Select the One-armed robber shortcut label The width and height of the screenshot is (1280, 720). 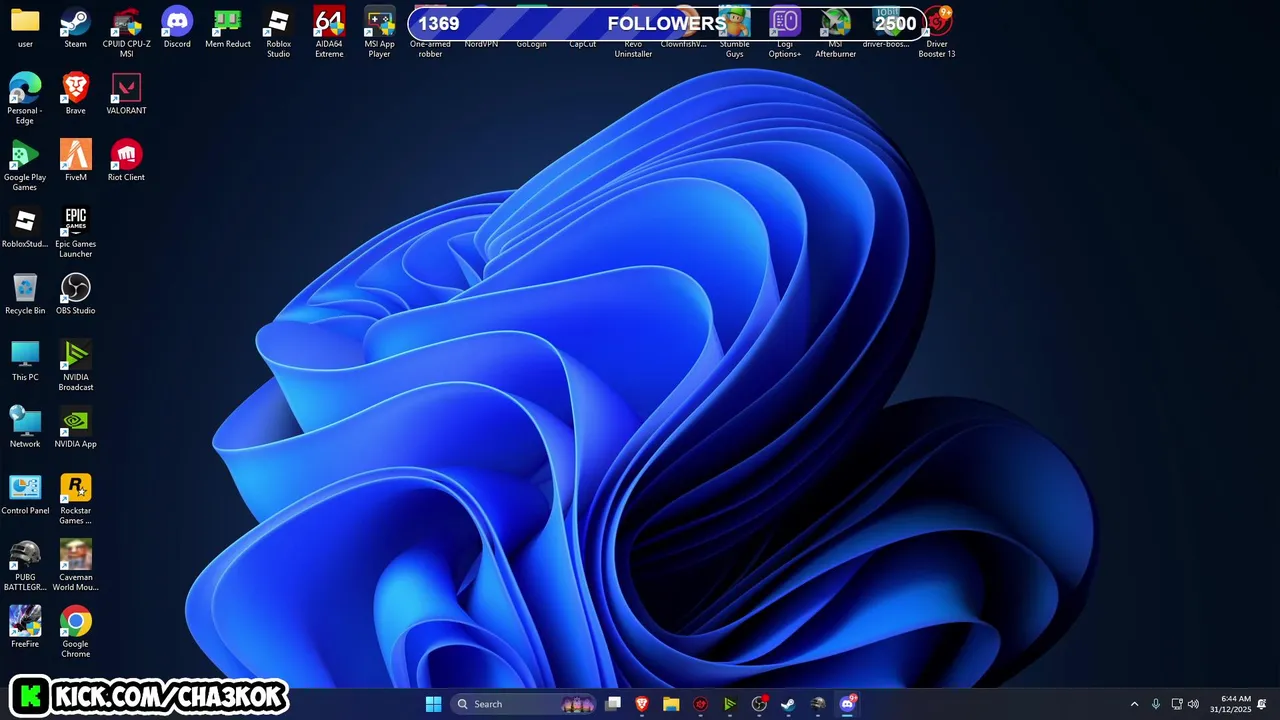(430, 49)
